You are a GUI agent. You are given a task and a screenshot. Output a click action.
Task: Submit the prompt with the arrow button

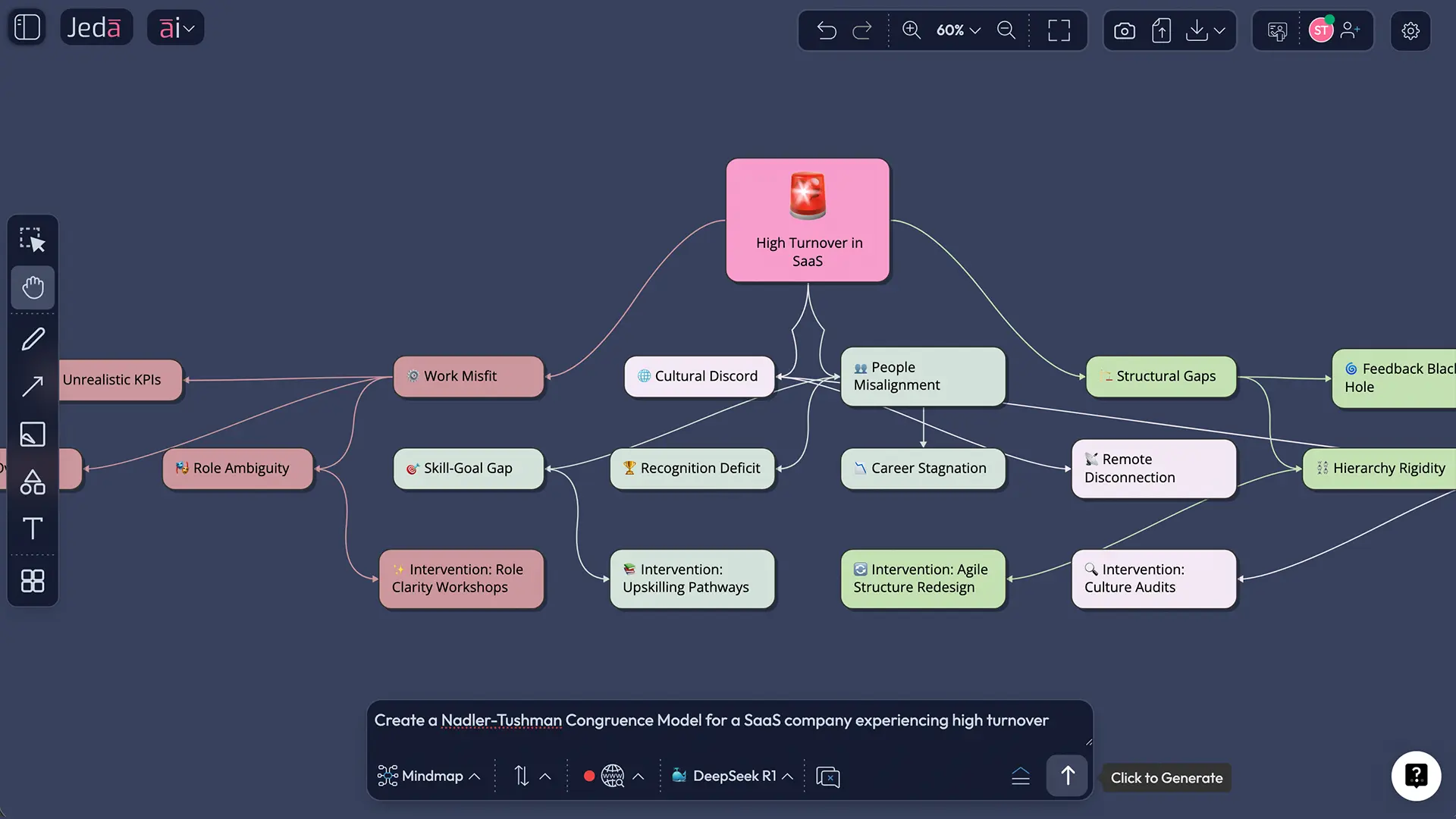1066,776
